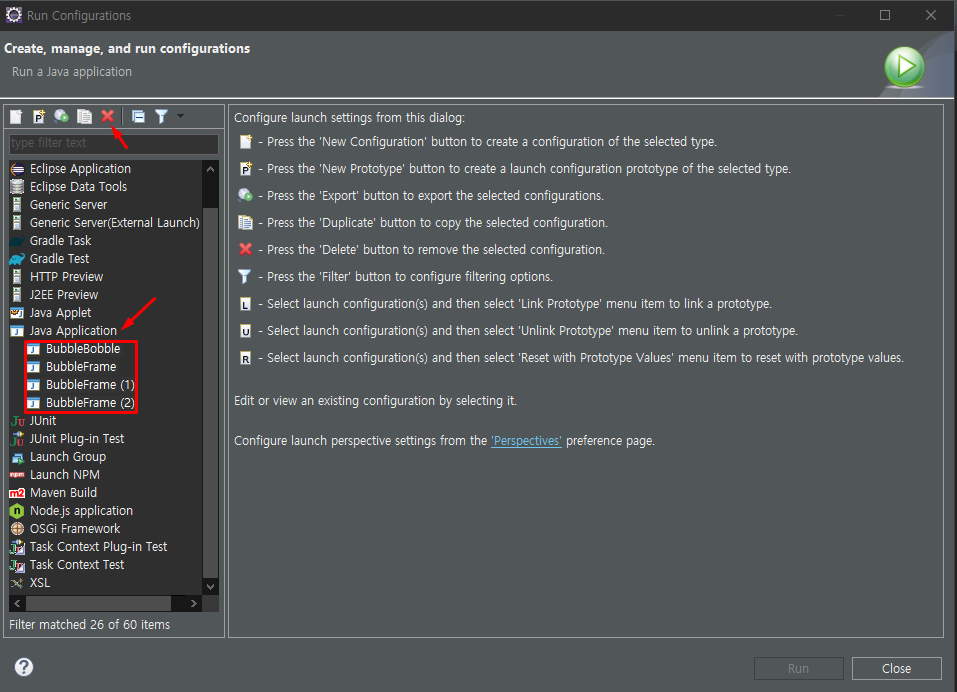Maximize the Run Configurations window
The height and width of the screenshot is (692, 957).
click(885, 15)
